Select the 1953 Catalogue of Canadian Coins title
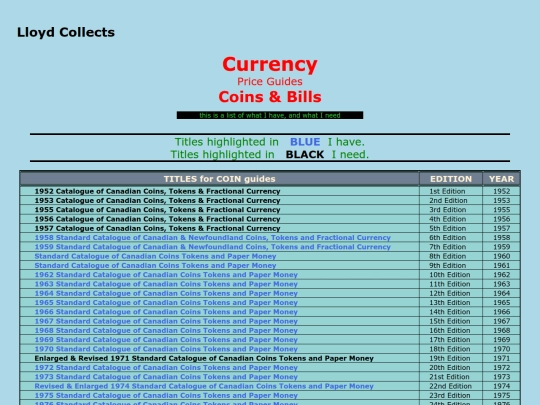This screenshot has width=540, height=405. tap(157, 200)
